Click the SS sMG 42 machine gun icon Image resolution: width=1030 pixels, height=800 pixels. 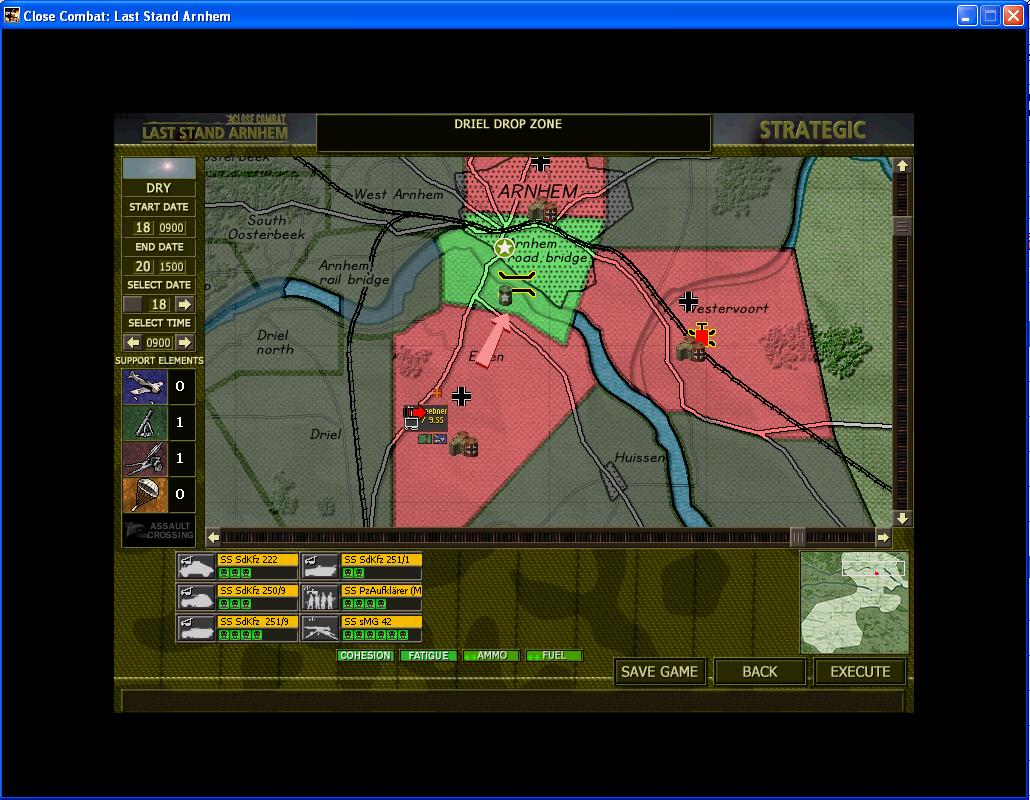tap(320, 628)
